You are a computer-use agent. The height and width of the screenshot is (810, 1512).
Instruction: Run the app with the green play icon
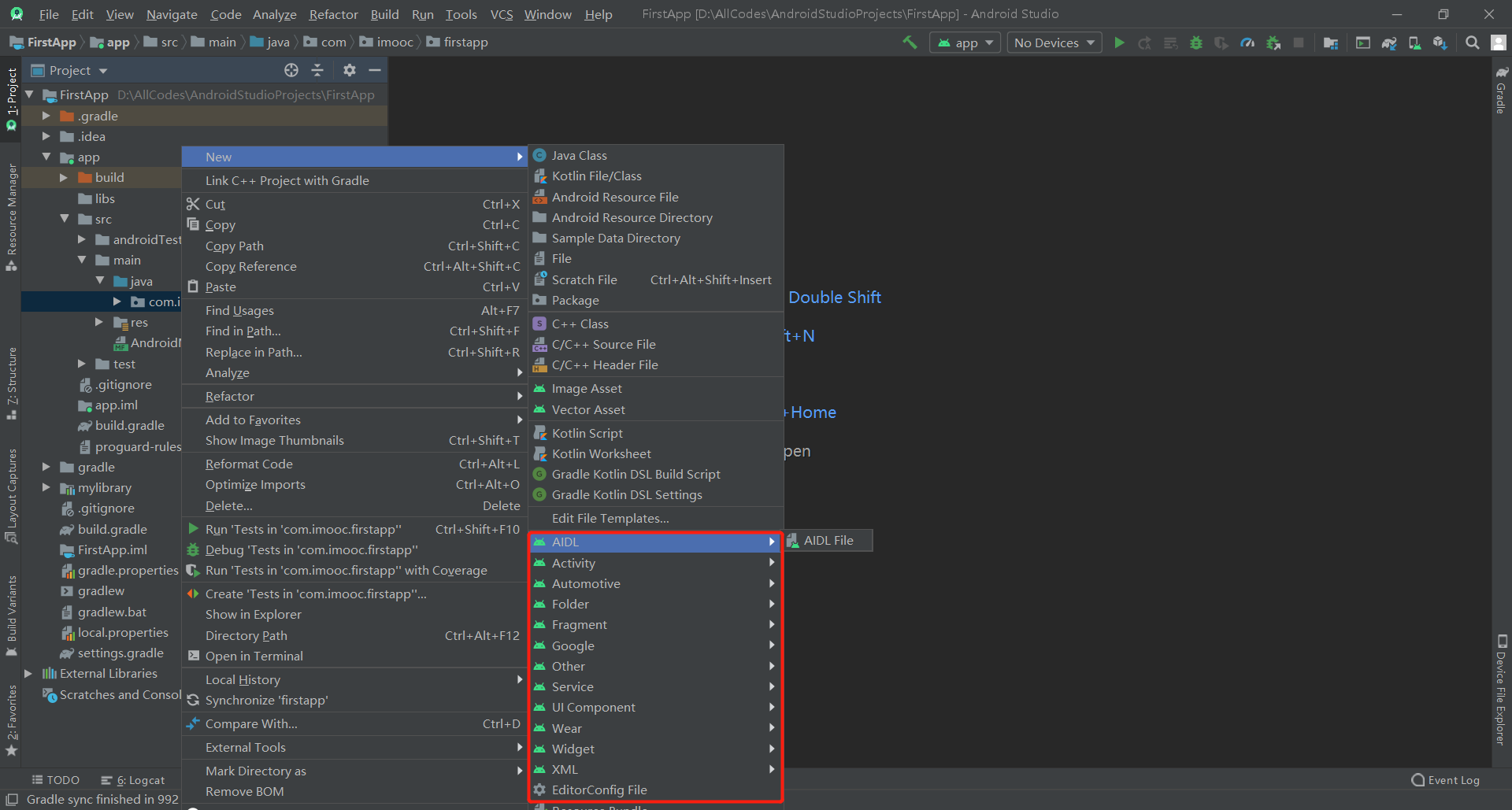coord(1119,43)
